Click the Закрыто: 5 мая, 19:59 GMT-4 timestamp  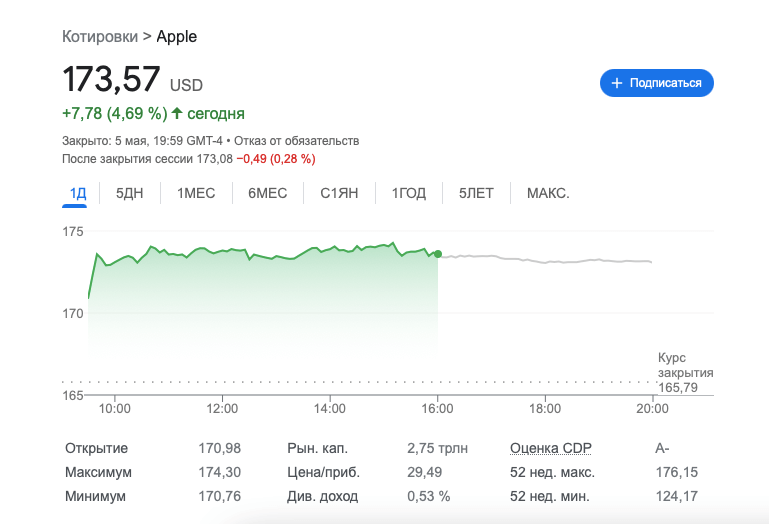[142, 141]
